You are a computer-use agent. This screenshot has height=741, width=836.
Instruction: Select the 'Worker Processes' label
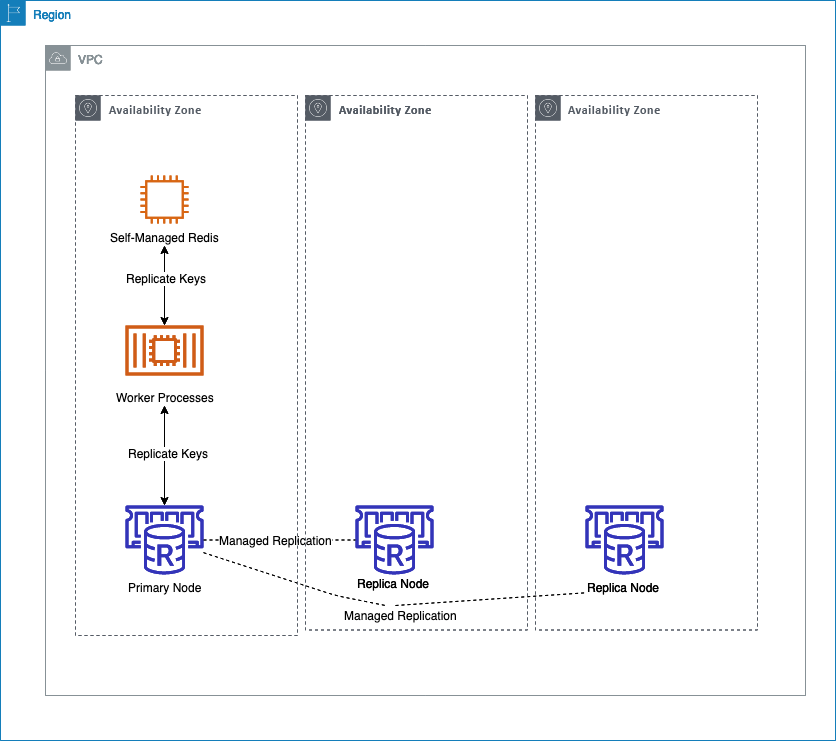pyautogui.click(x=165, y=398)
